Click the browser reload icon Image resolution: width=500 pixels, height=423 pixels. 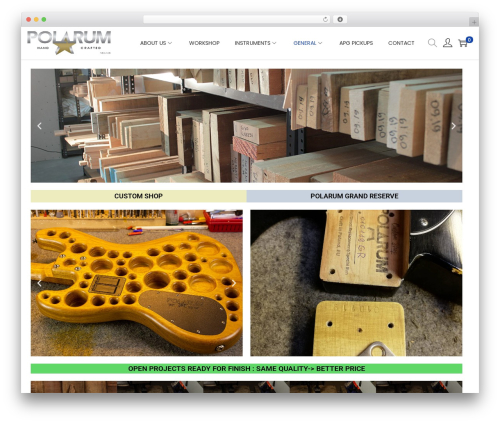tap(325, 20)
